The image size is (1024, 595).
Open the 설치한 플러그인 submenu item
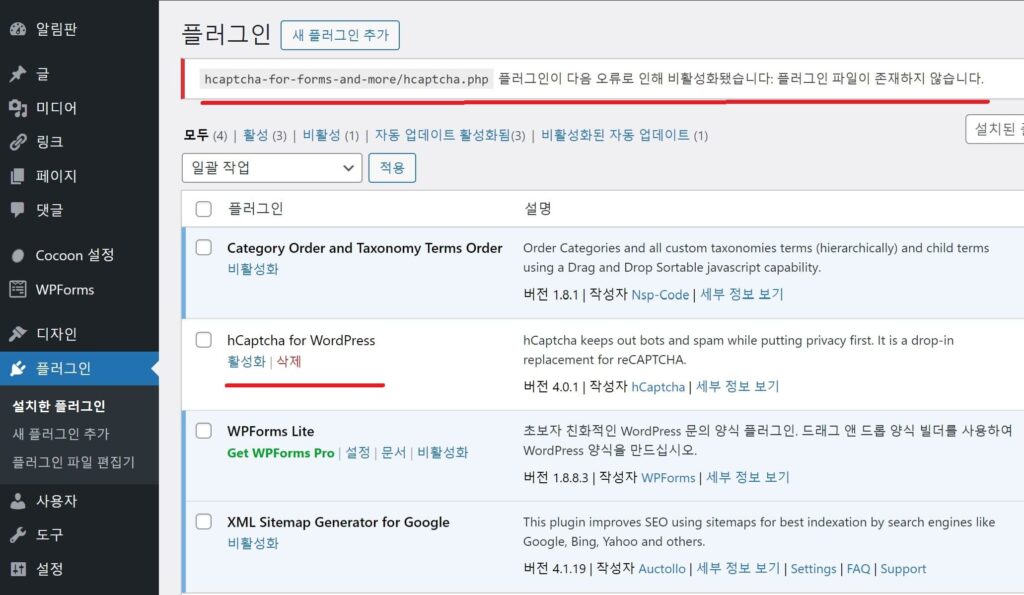(59, 406)
